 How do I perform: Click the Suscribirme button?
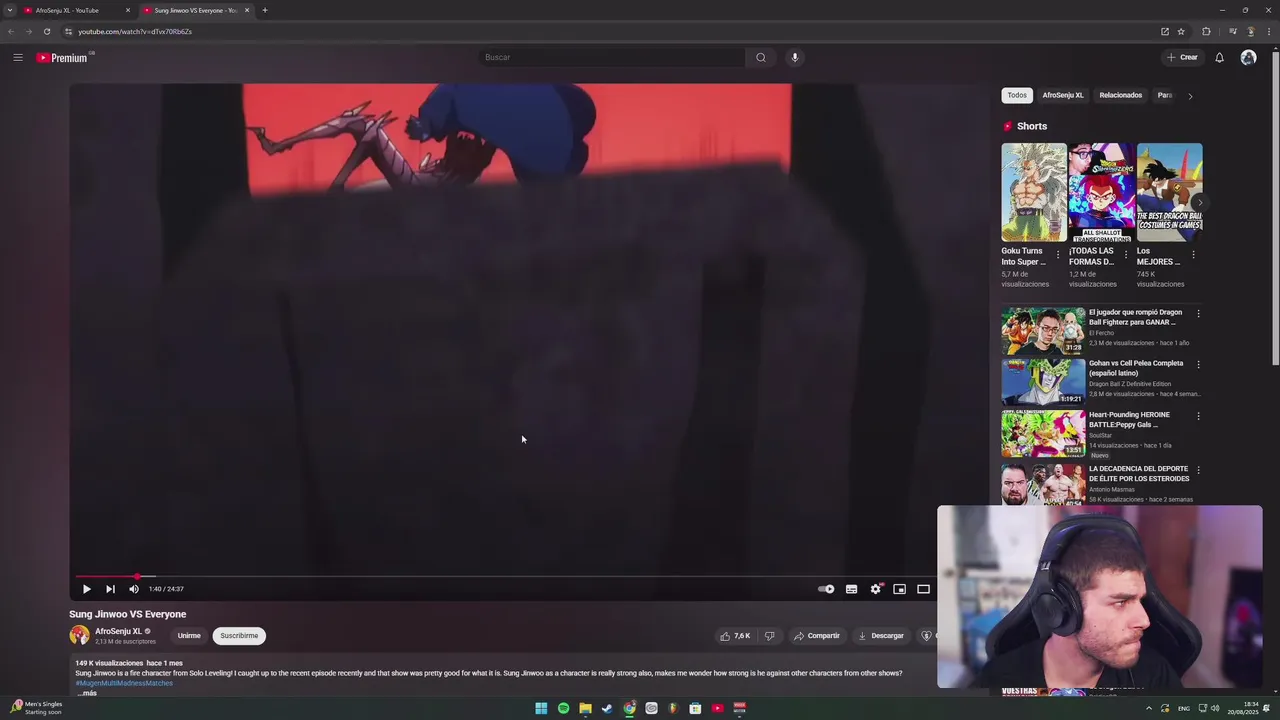click(239, 635)
